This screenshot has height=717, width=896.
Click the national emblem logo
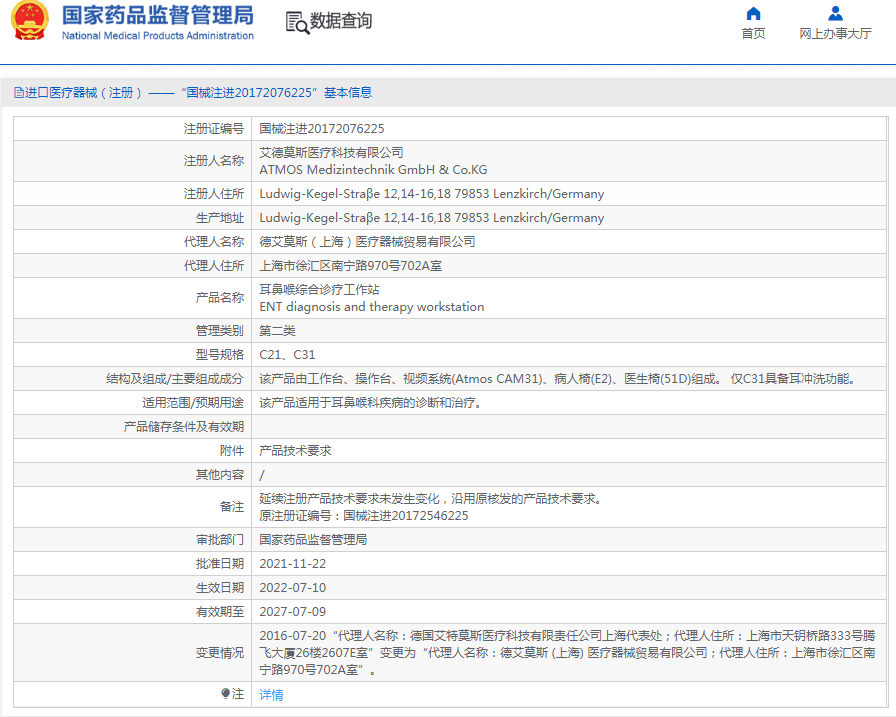coord(29,22)
